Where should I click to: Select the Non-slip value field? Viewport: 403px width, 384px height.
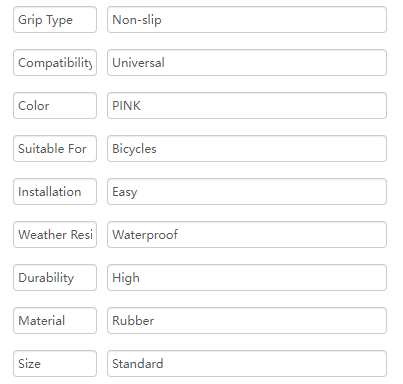coord(247,20)
